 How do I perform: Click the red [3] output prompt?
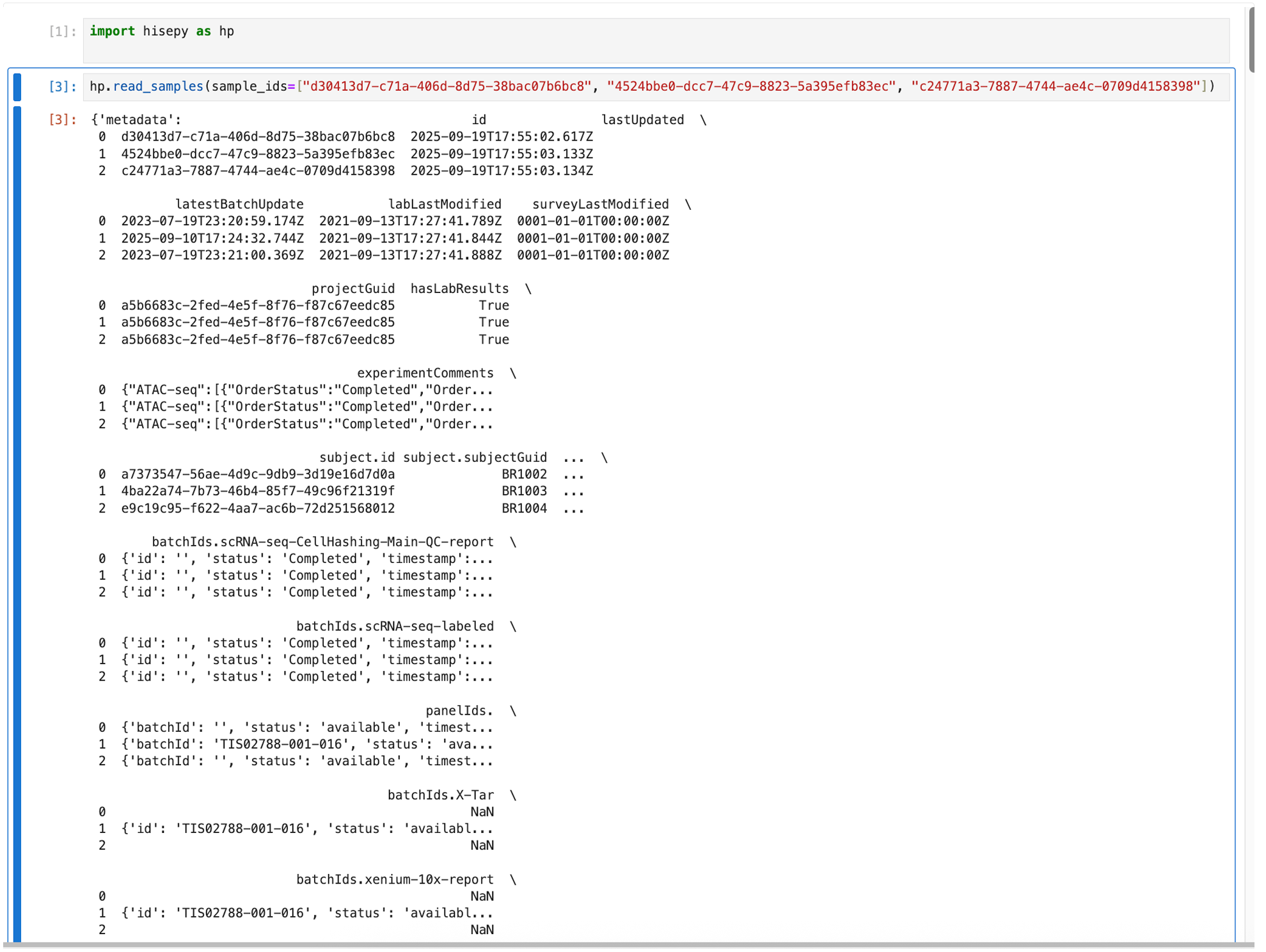tap(63, 120)
